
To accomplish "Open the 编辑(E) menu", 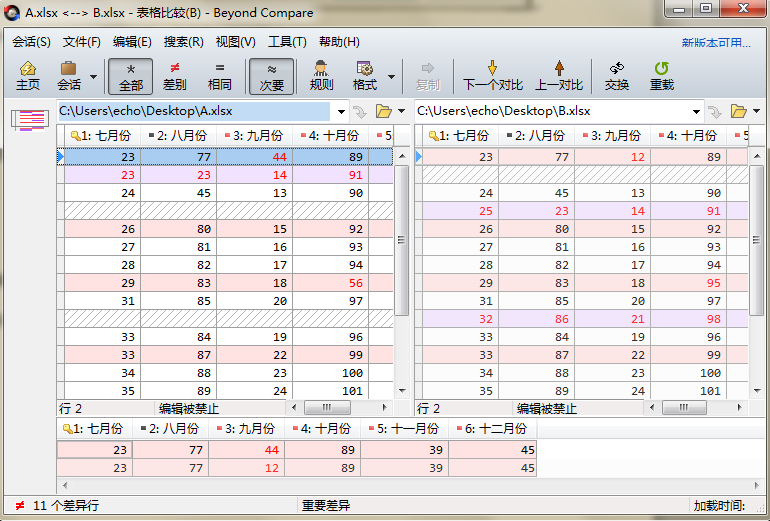I will pos(132,42).
